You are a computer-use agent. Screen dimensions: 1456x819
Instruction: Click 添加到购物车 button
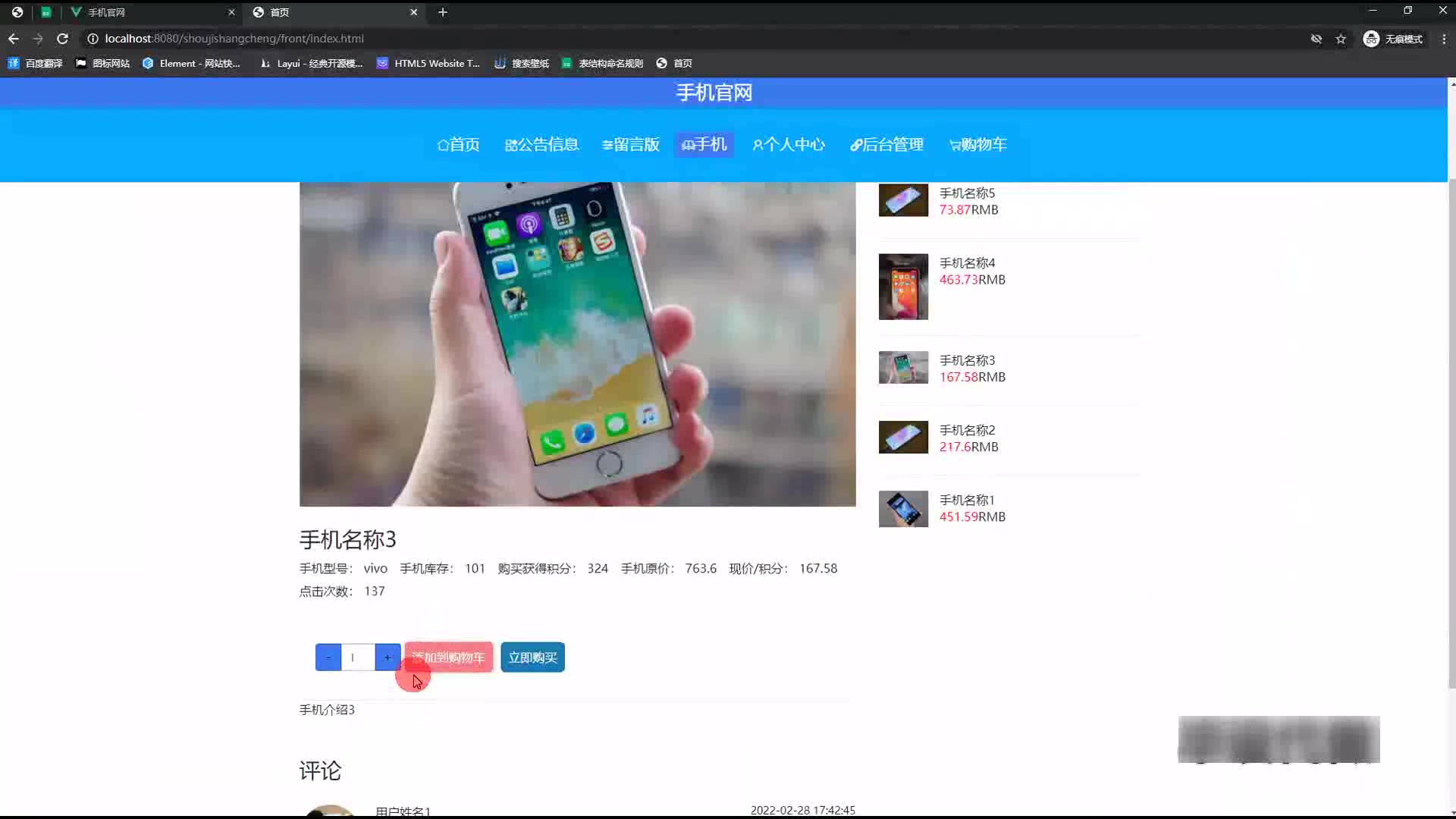[448, 657]
